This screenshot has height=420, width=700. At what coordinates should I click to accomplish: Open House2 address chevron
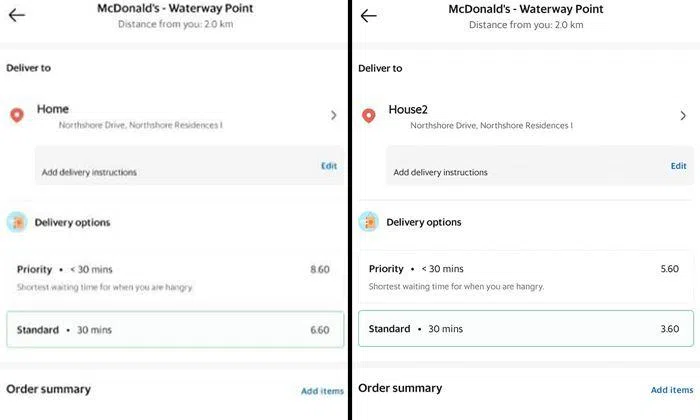683,116
